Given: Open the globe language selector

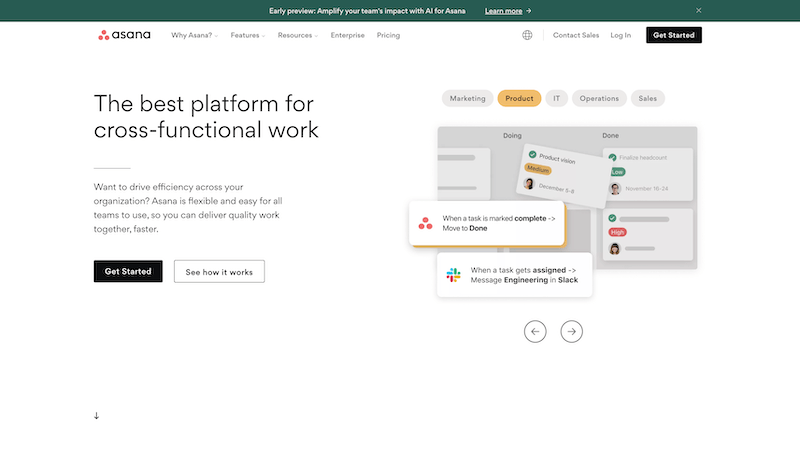Looking at the screenshot, I should [x=527, y=35].
